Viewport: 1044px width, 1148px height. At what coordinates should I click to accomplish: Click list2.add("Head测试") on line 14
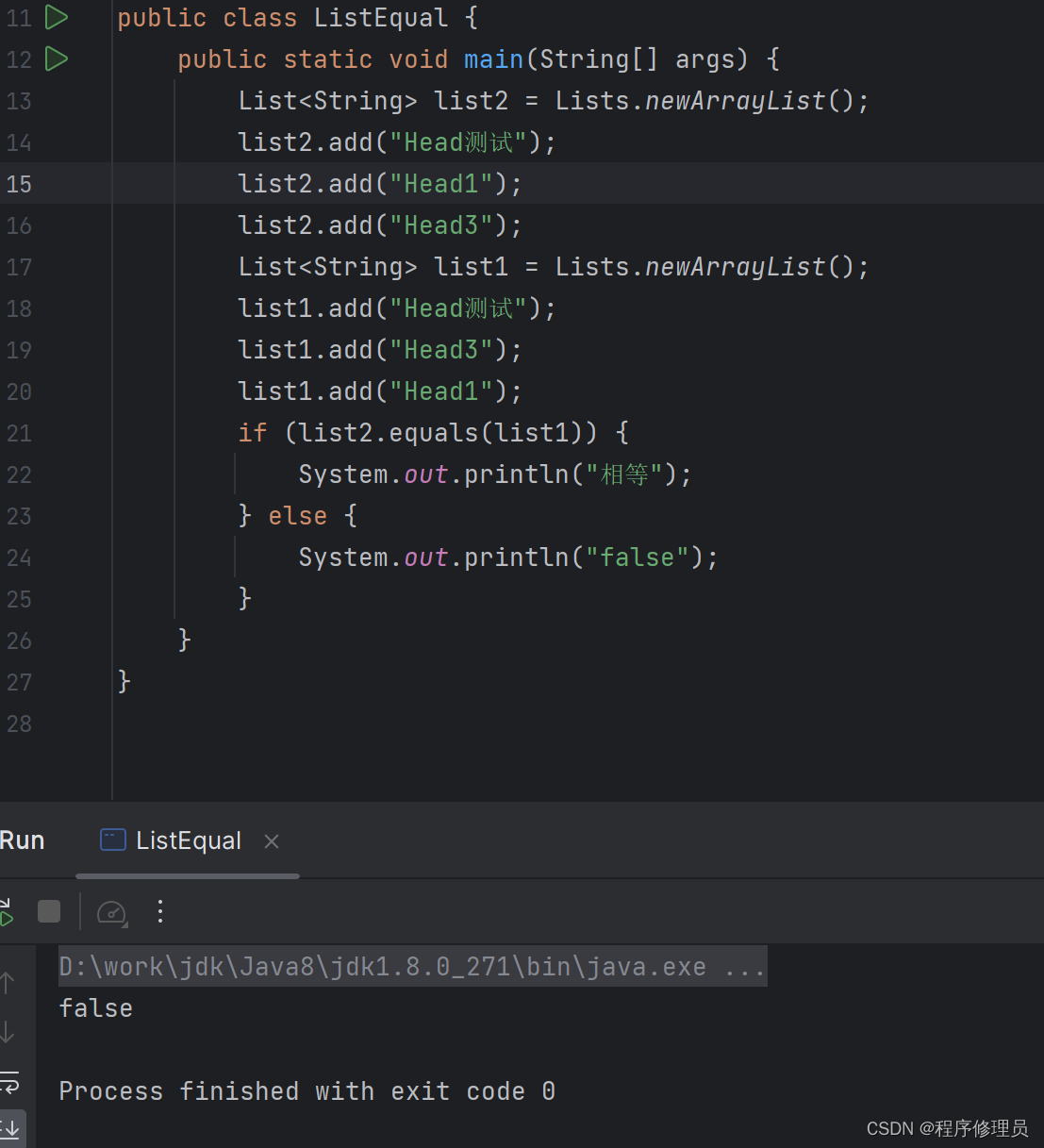click(397, 142)
